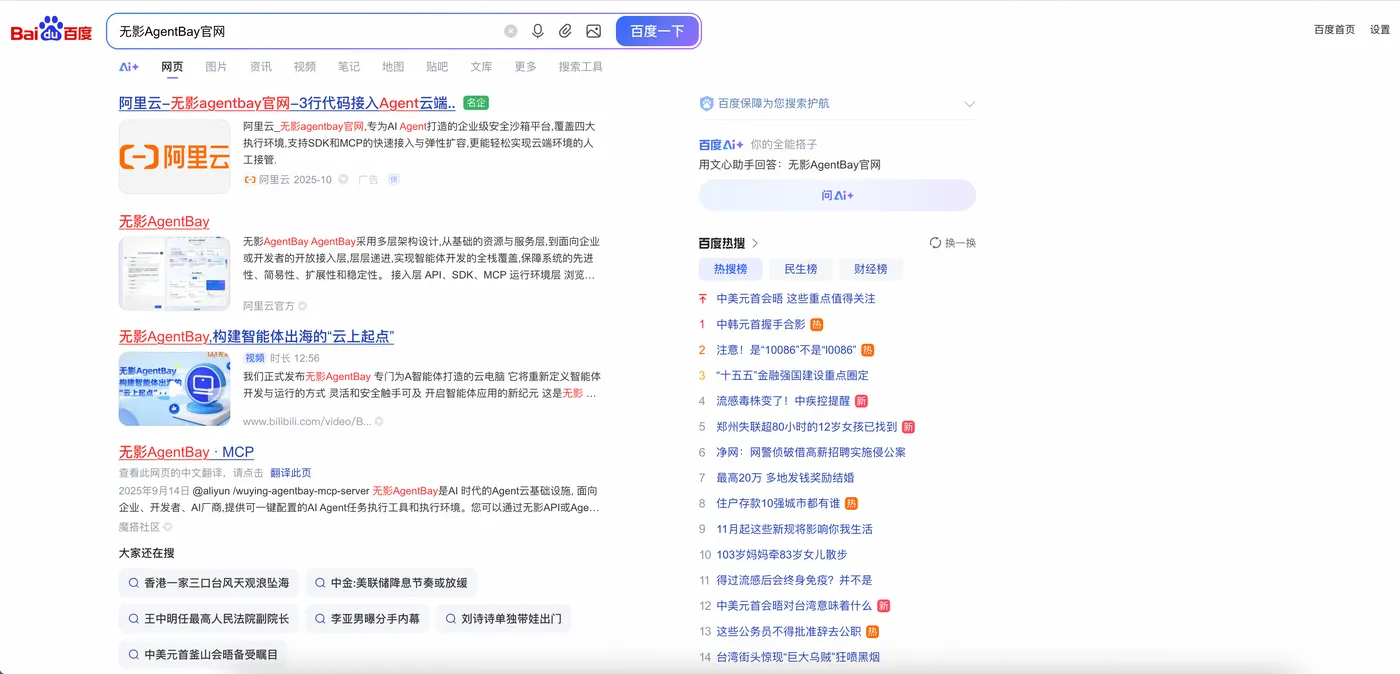The image size is (1400, 674).
Task: Select the 网页 tab
Action: [172, 67]
